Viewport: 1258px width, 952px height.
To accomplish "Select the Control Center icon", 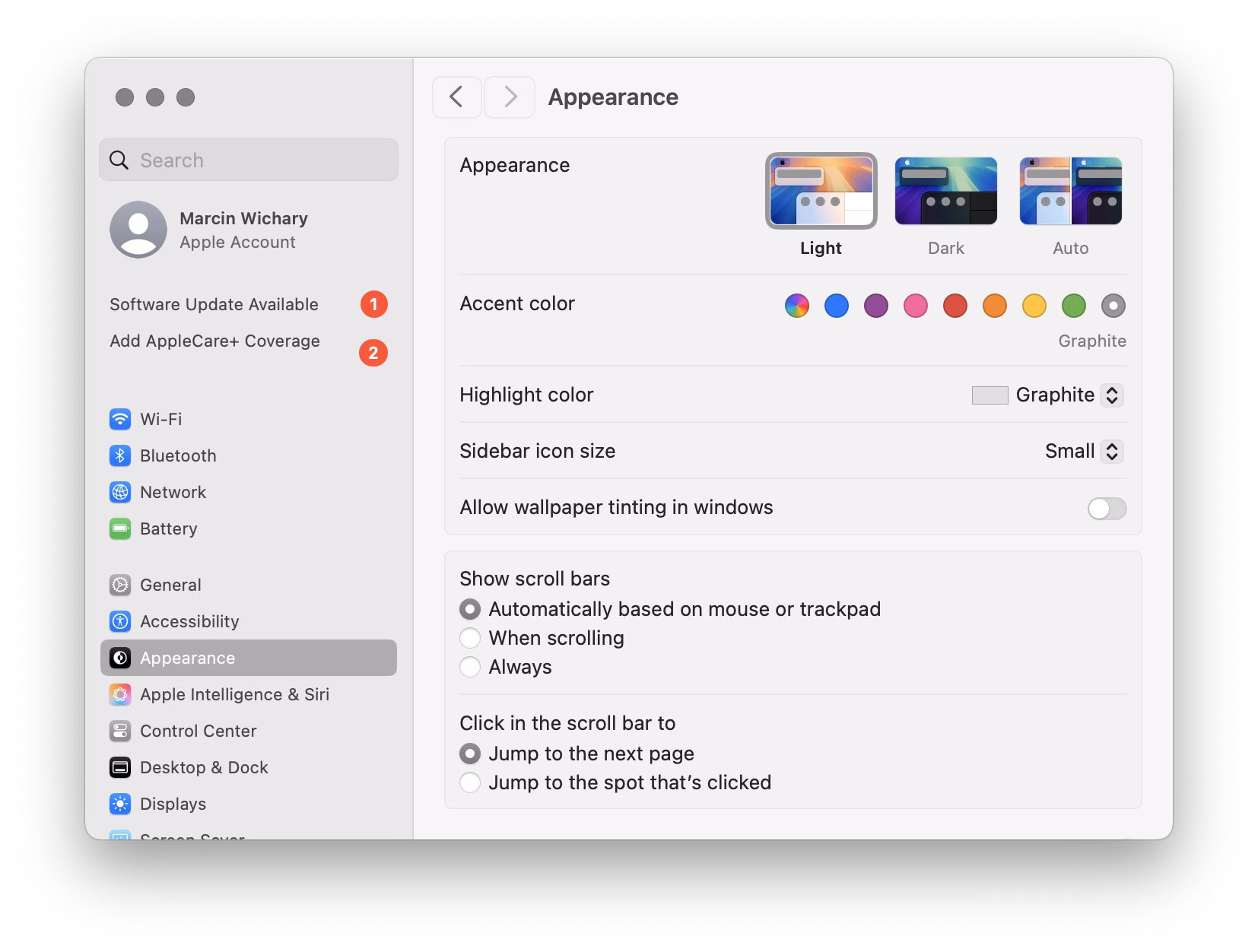I will point(120,731).
